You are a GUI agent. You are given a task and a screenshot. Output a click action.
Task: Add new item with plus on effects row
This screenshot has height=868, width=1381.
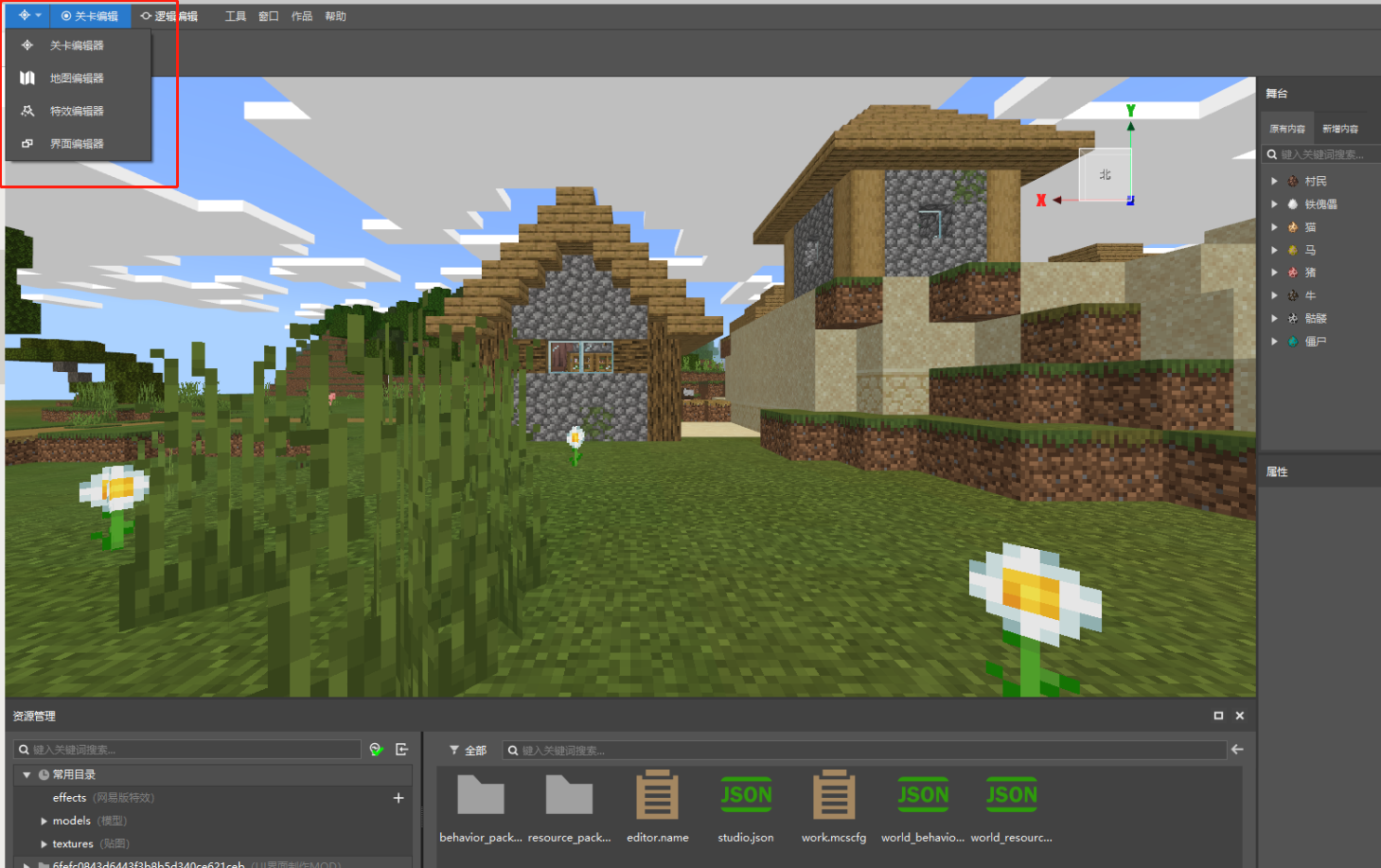point(398,798)
